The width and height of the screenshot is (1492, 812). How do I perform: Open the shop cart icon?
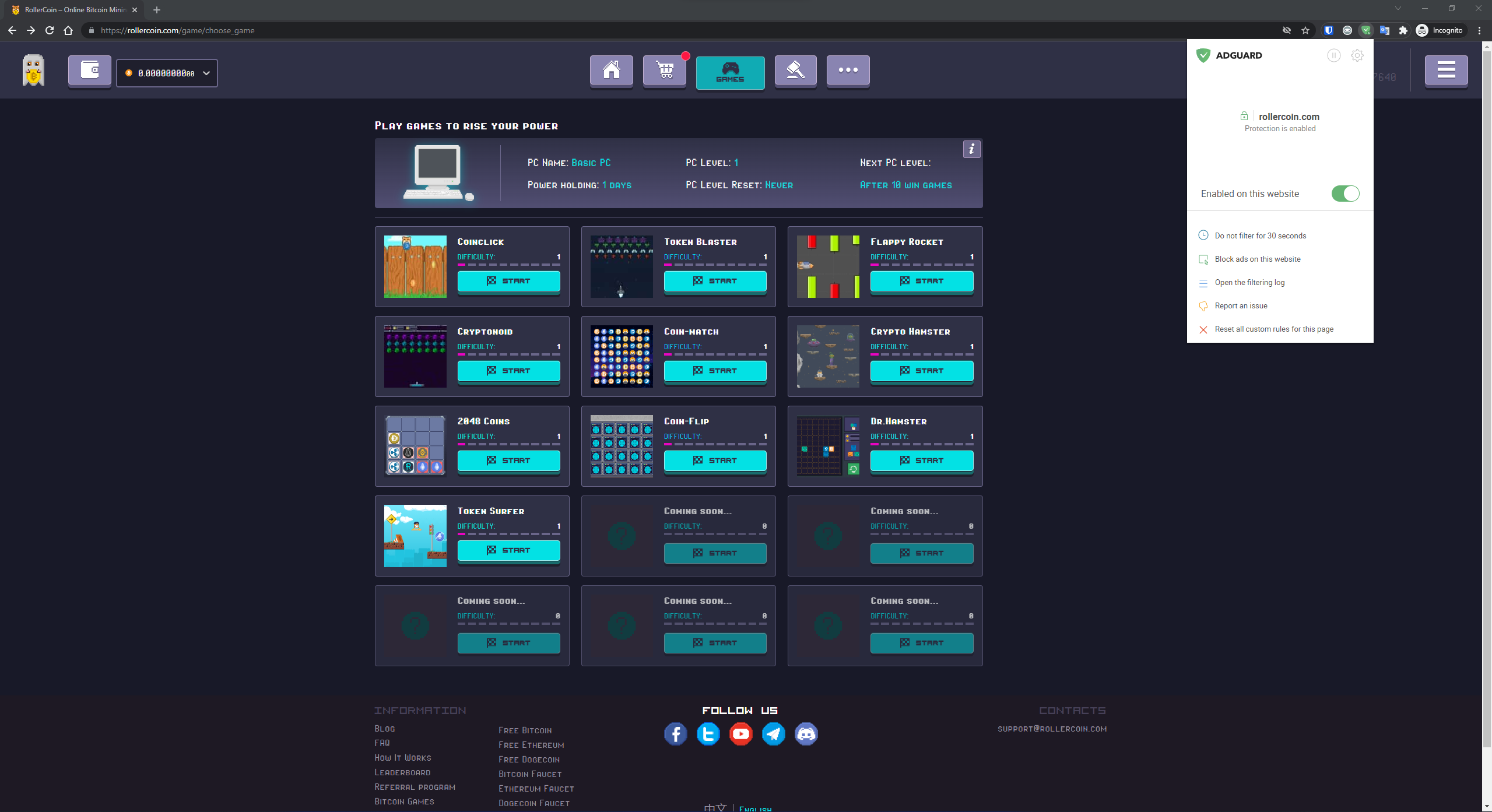665,71
